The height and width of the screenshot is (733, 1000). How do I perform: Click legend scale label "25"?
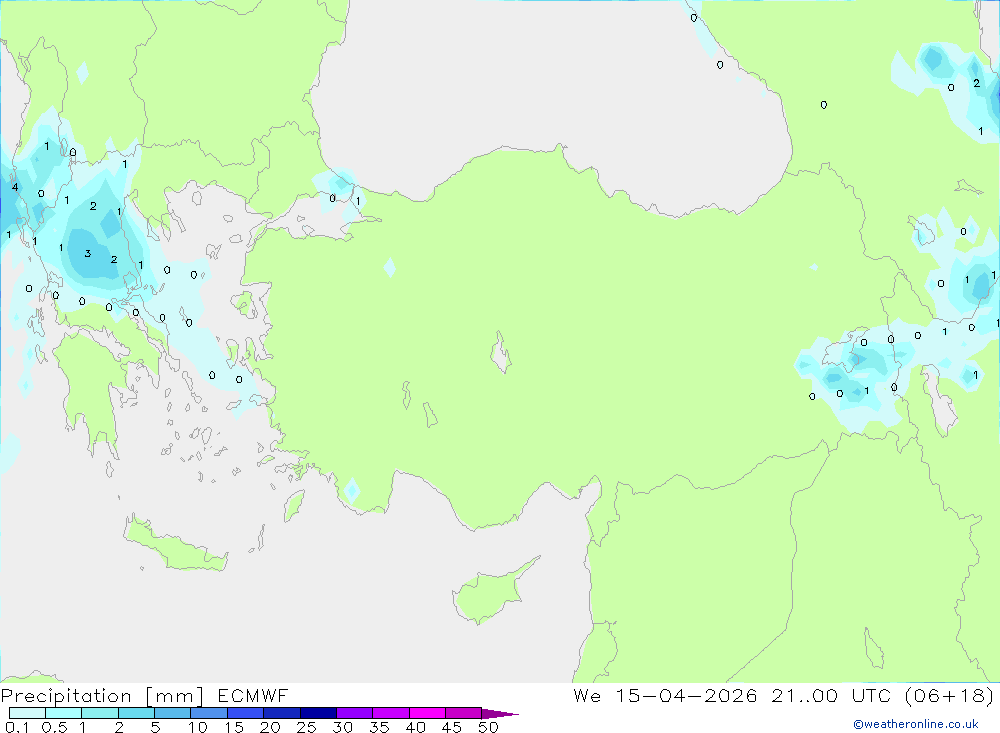pos(306,727)
